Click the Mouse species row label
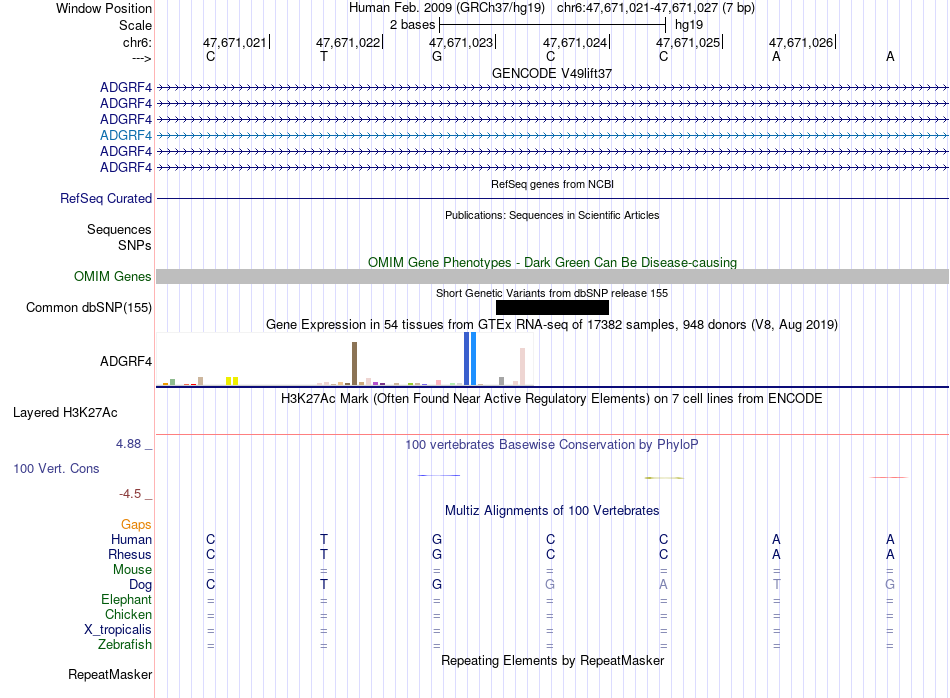This screenshot has height=698, width=950. coord(133,570)
